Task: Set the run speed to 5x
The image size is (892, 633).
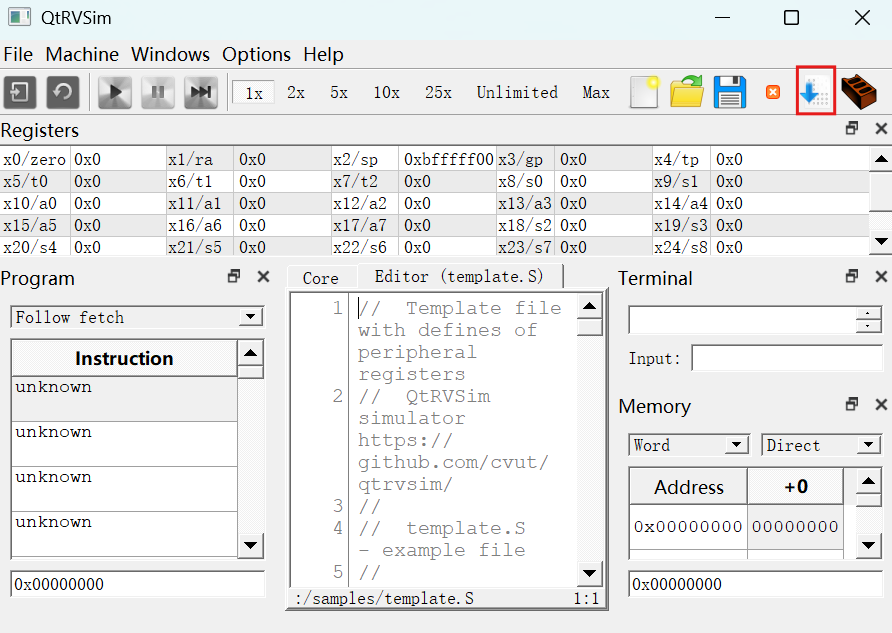Action: [339, 93]
